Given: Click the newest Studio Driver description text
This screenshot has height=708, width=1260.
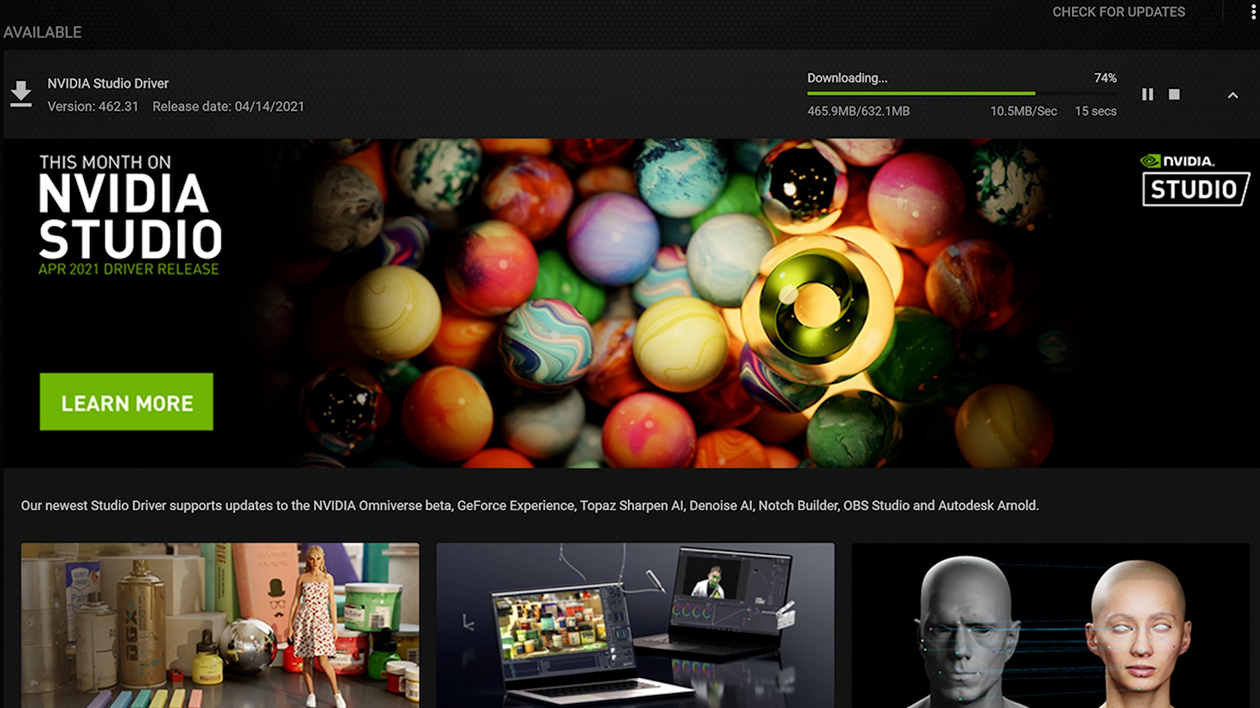Looking at the screenshot, I should (x=530, y=506).
